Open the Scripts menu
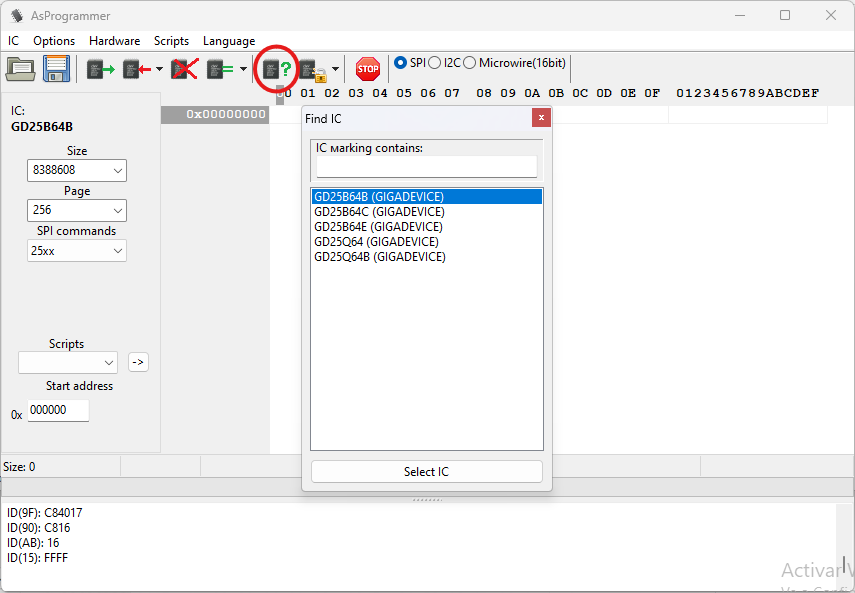The height and width of the screenshot is (593, 855). pyautogui.click(x=171, y=41)
